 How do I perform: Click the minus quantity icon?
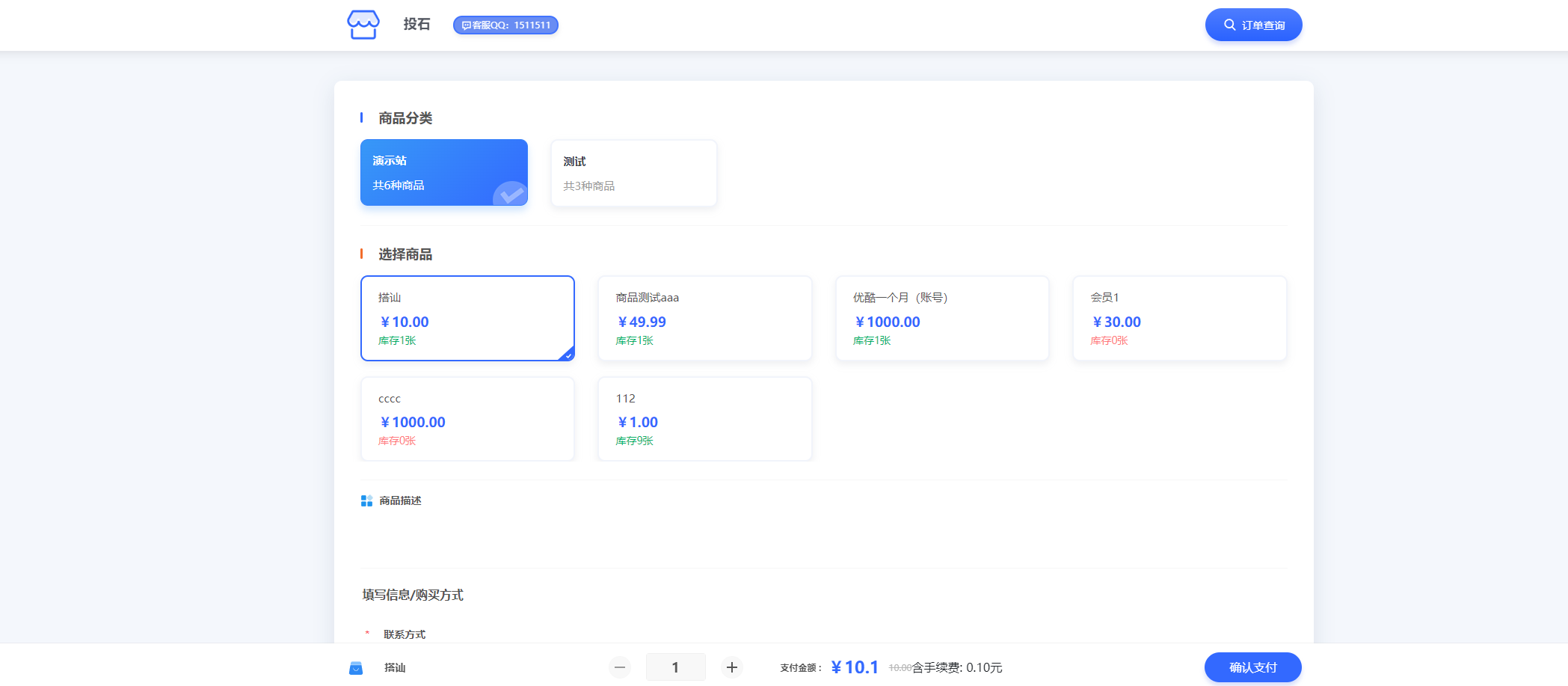click(x=619, y=667)
